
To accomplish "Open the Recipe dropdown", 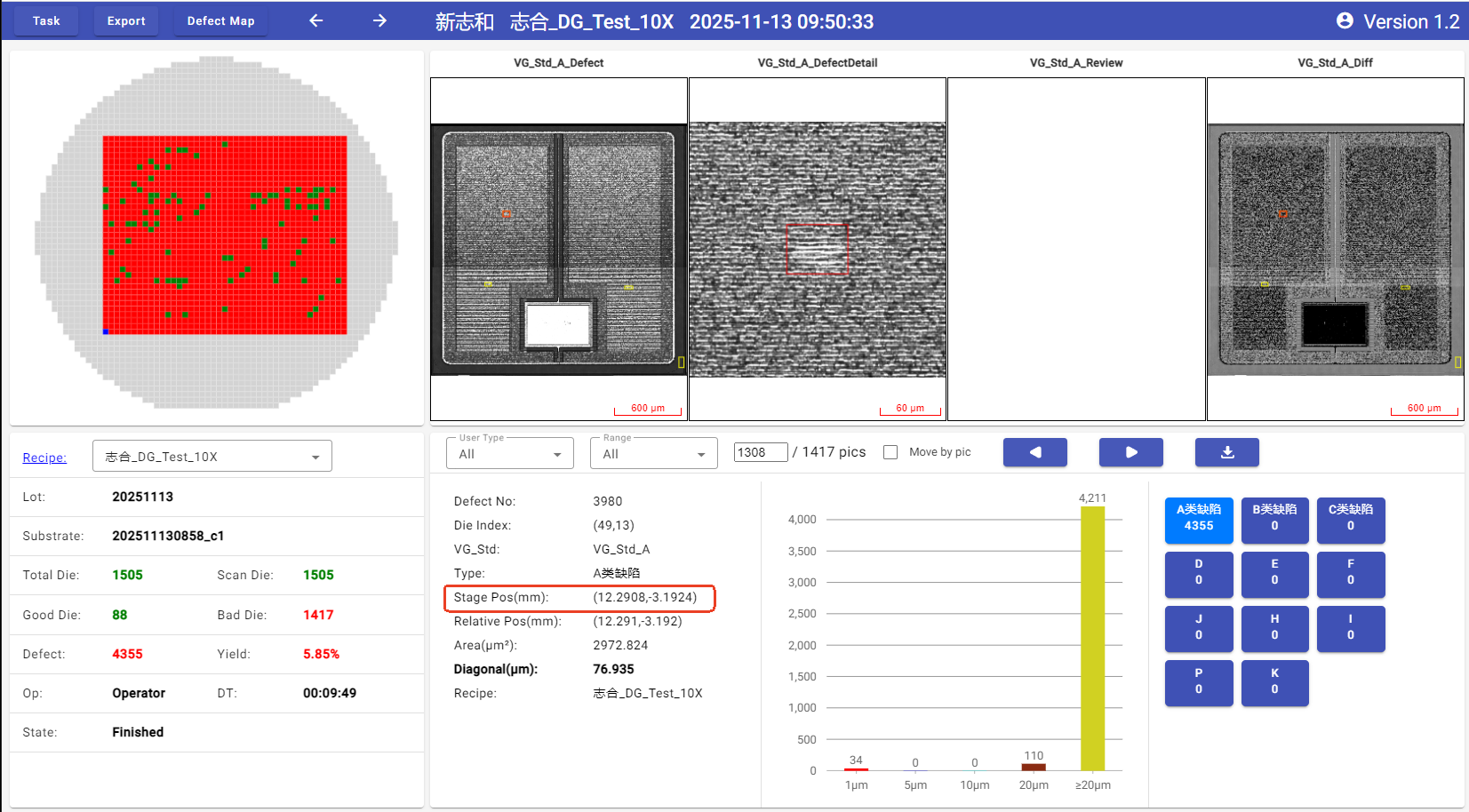I will coord(212,457).
